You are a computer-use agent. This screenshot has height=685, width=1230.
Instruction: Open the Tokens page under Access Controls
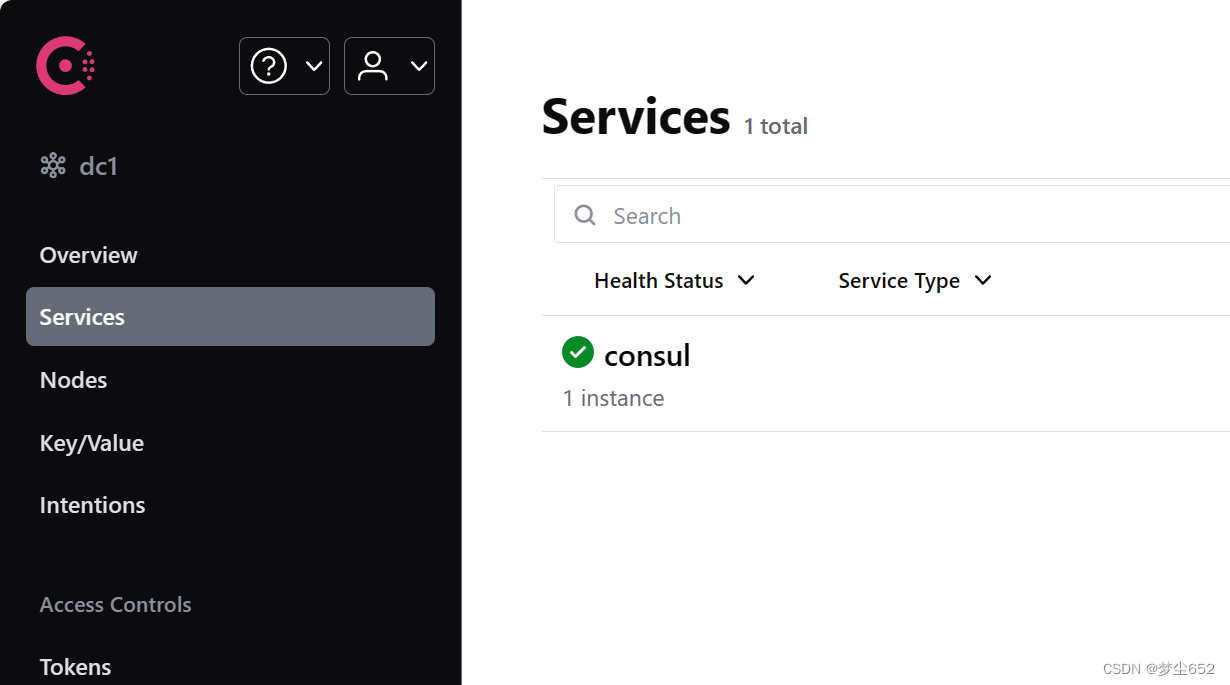[75, 667]
